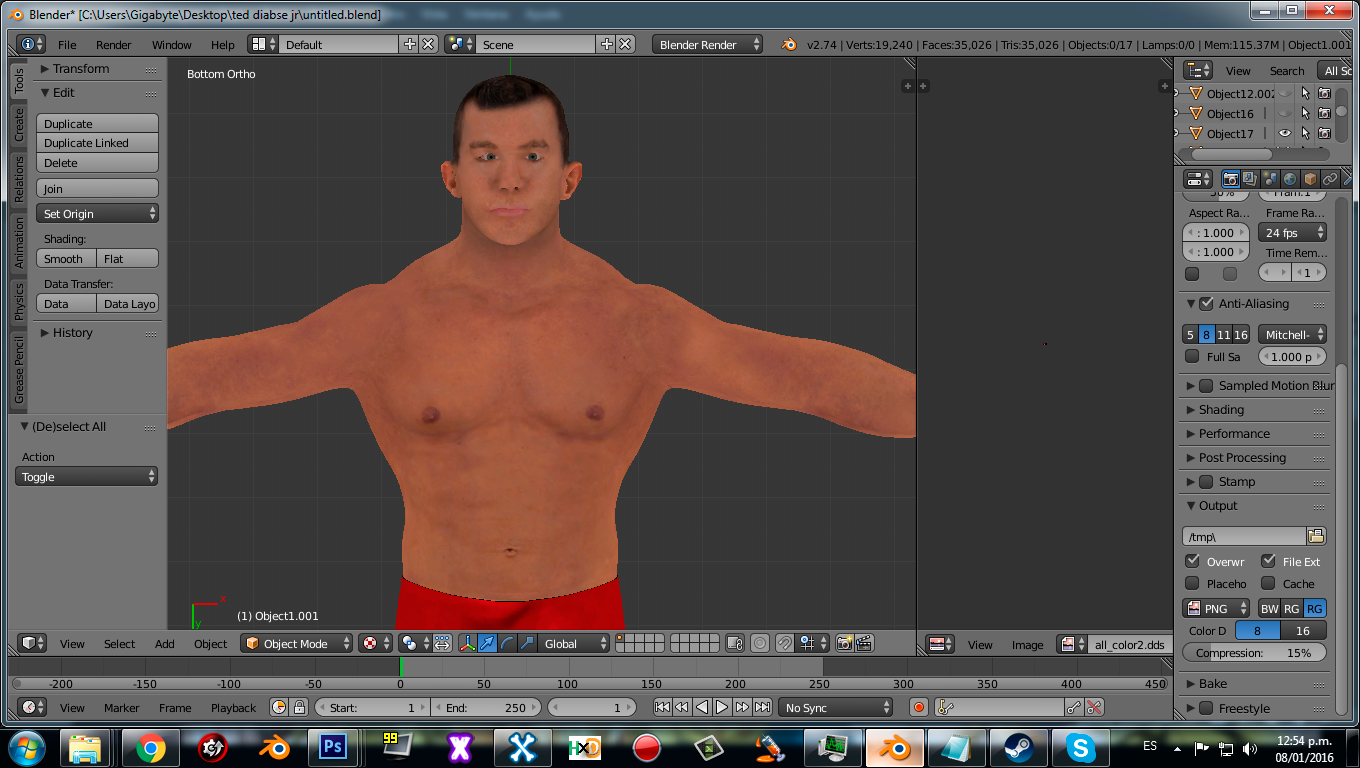Open the Set Origin dropdown
Screen dimensions: 1360x768
click(x=97, y=213)
